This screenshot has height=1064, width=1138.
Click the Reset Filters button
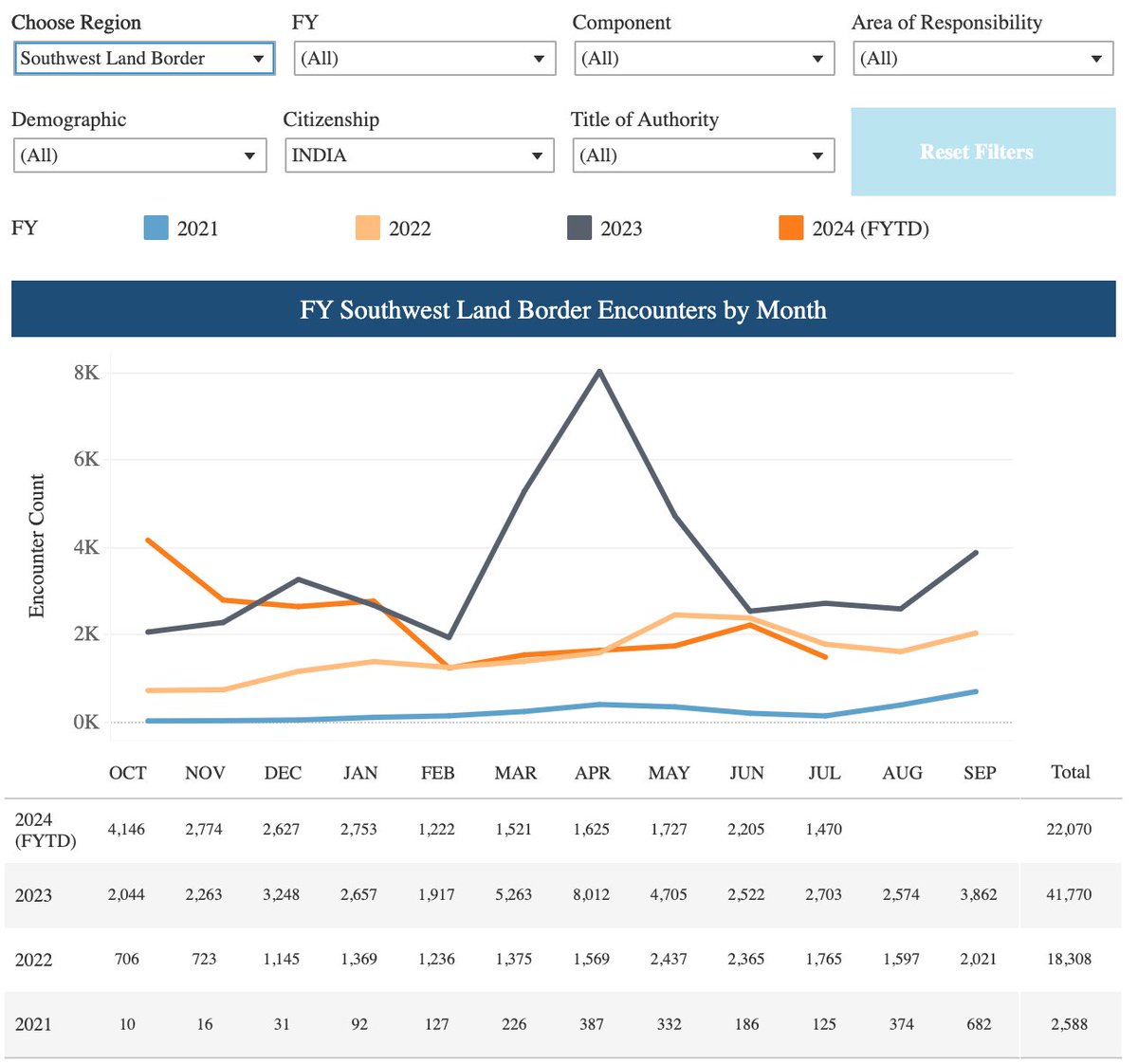[983, 152]
